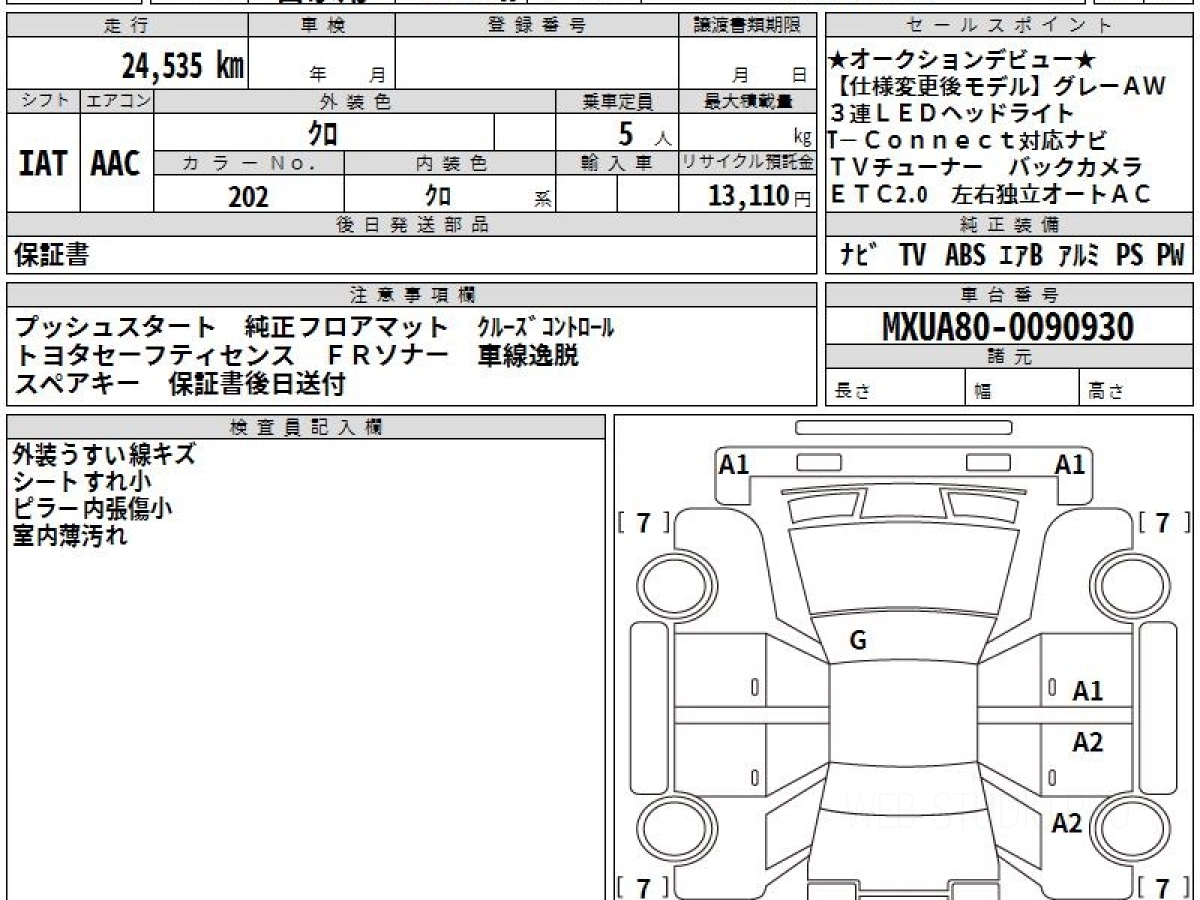
Task: Select the 後日発送部品 header
Action: coord(411,225)
